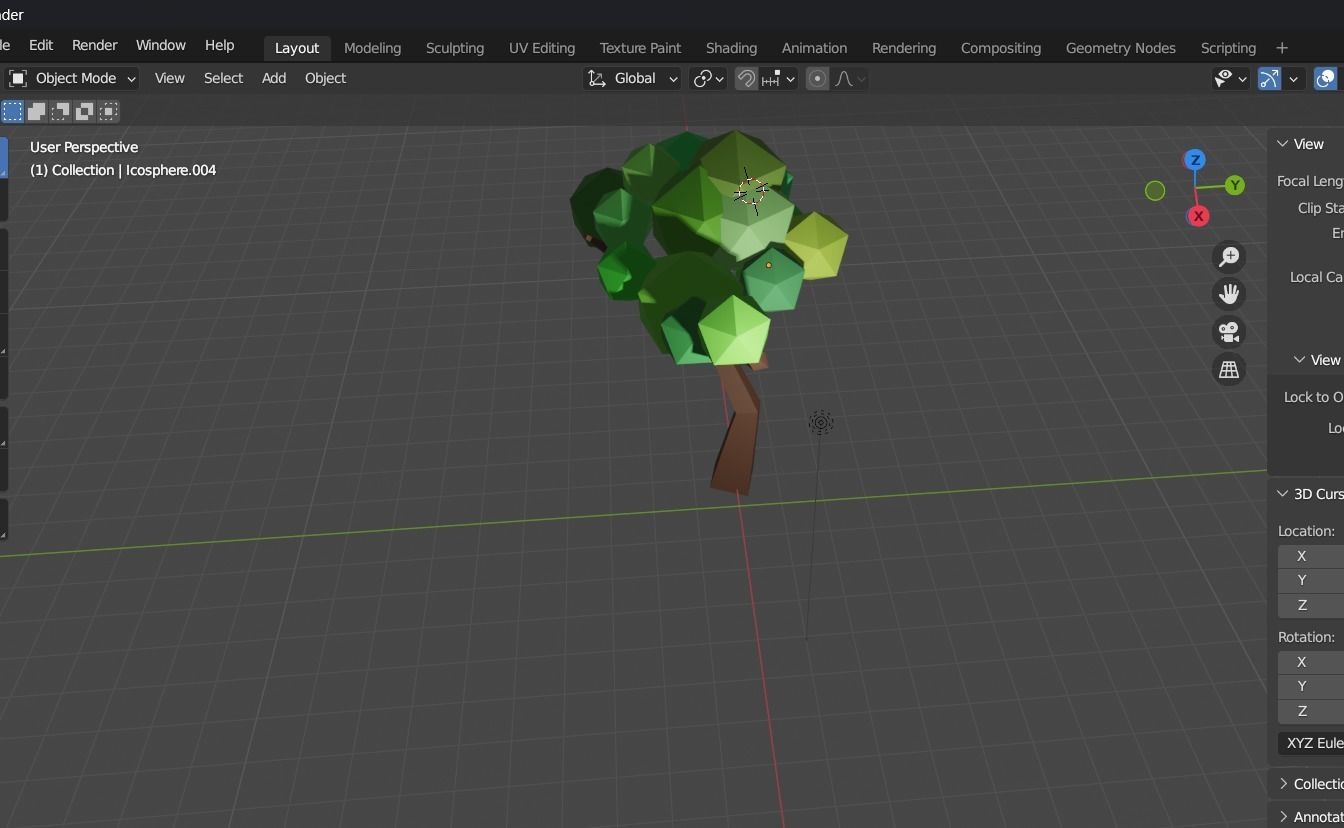Screen dimensions: 1344x828
Task: Open the XYZ Euler rotation mode dropdown
Action: click(x=1311, y=743)
